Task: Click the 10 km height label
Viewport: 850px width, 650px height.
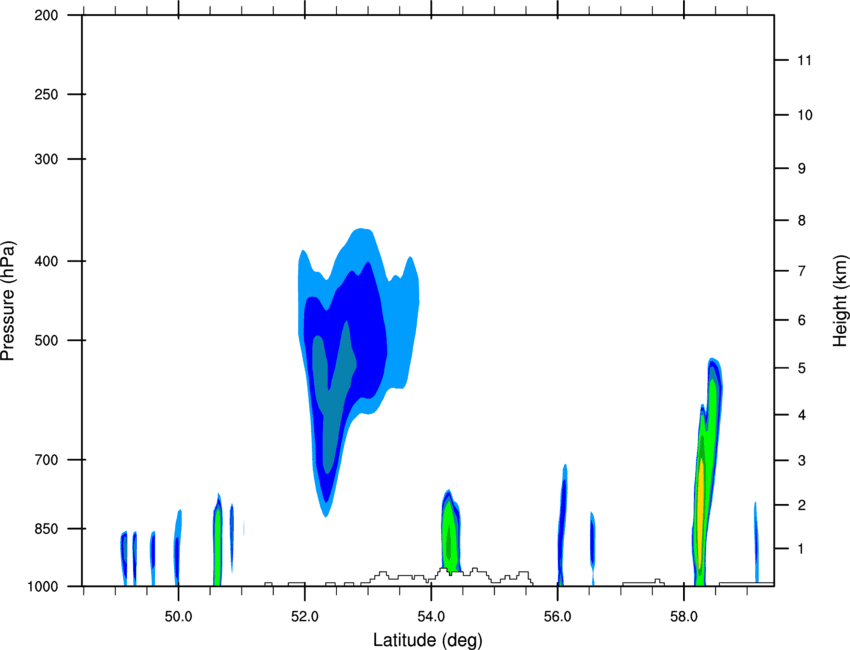Action: (x=804, y=115)
